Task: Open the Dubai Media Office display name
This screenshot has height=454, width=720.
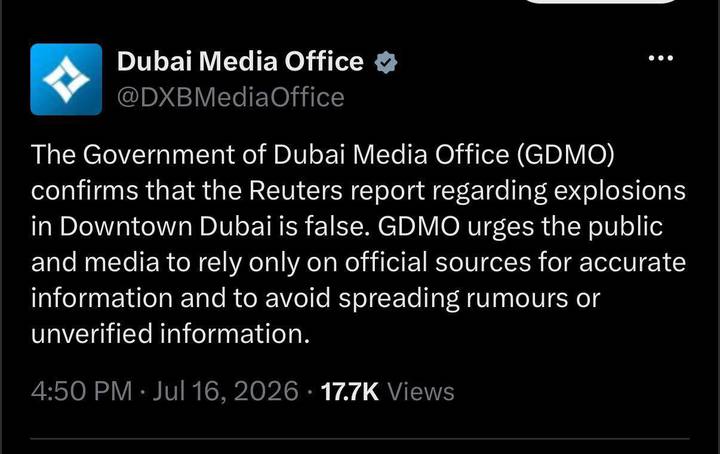Action: coord(240,62)
